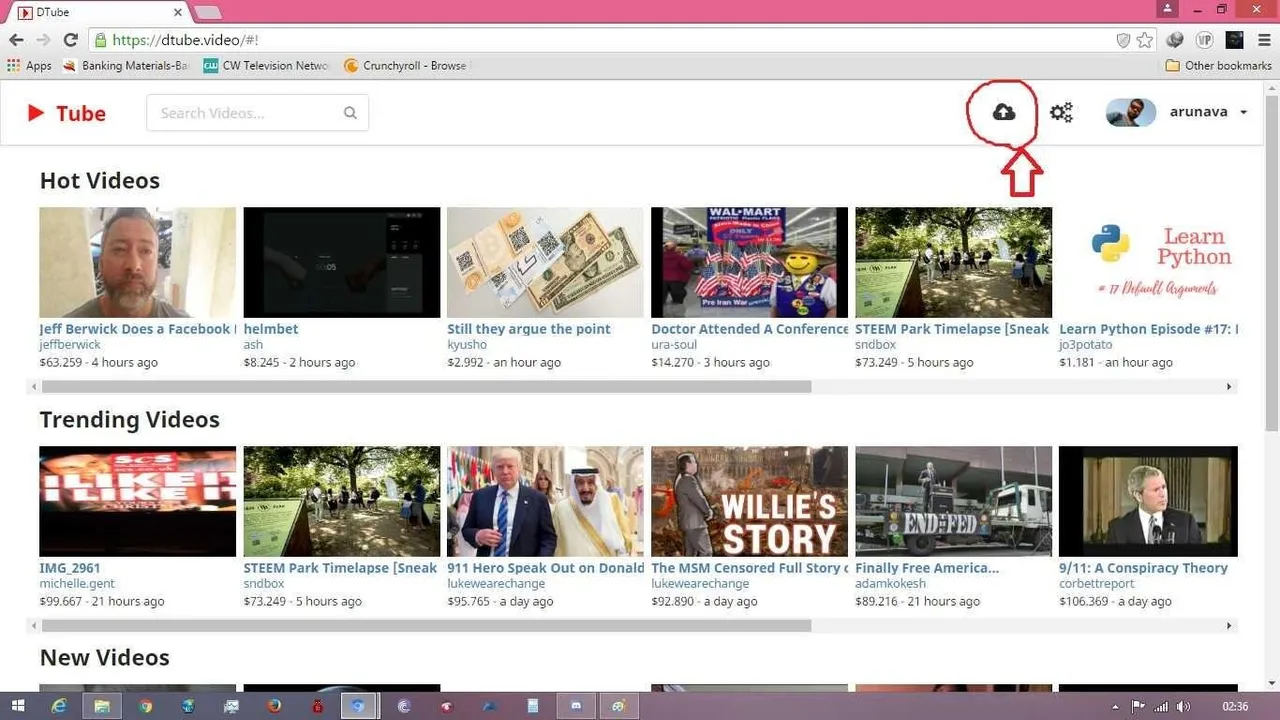Click the Trending Videos left scroll arrow
The width and height of the screenshot is (1280, 720).
(33, 626)
